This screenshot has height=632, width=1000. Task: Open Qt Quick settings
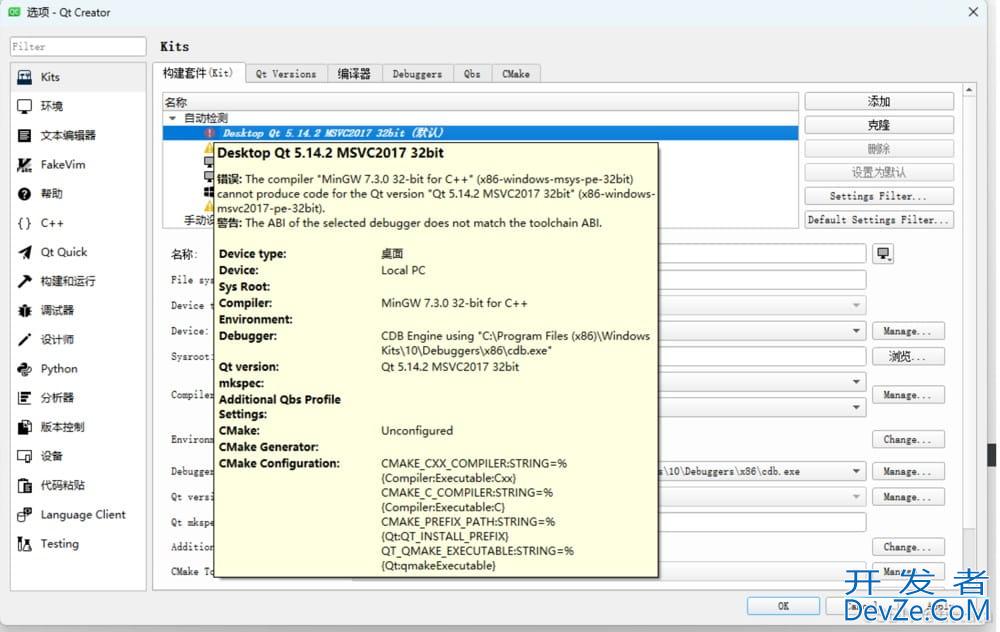pyautogui.click(x=78, y=252)
